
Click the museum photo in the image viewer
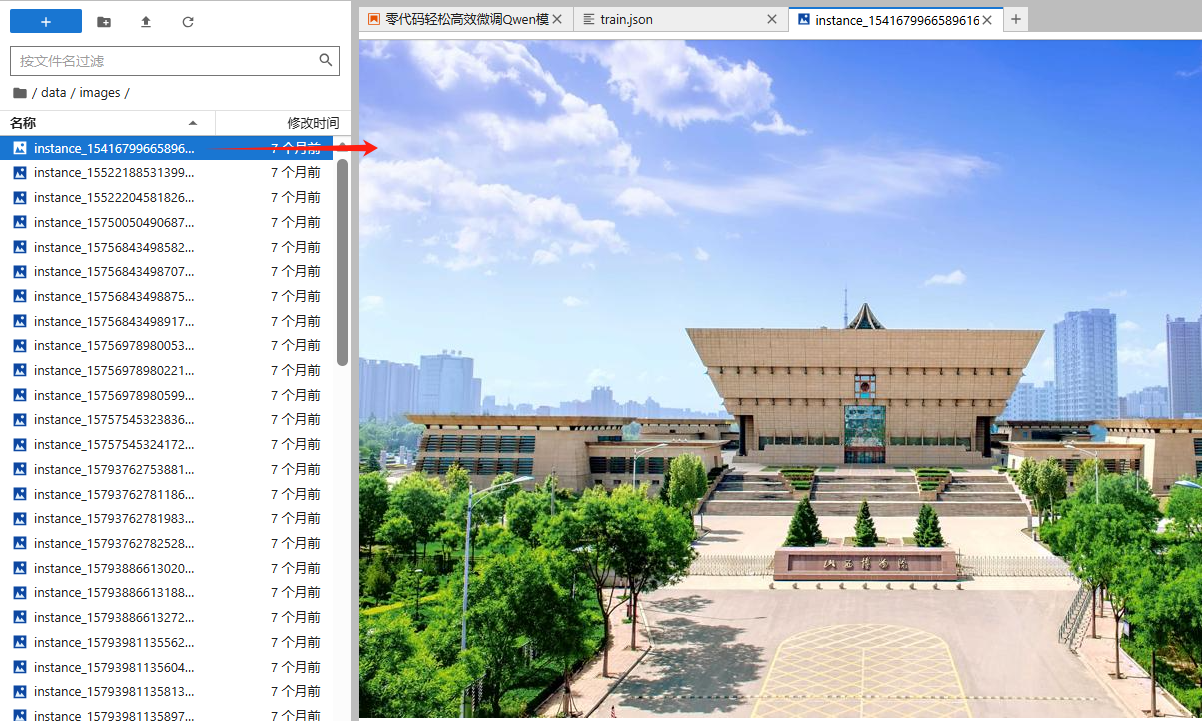tap(780, 379)
